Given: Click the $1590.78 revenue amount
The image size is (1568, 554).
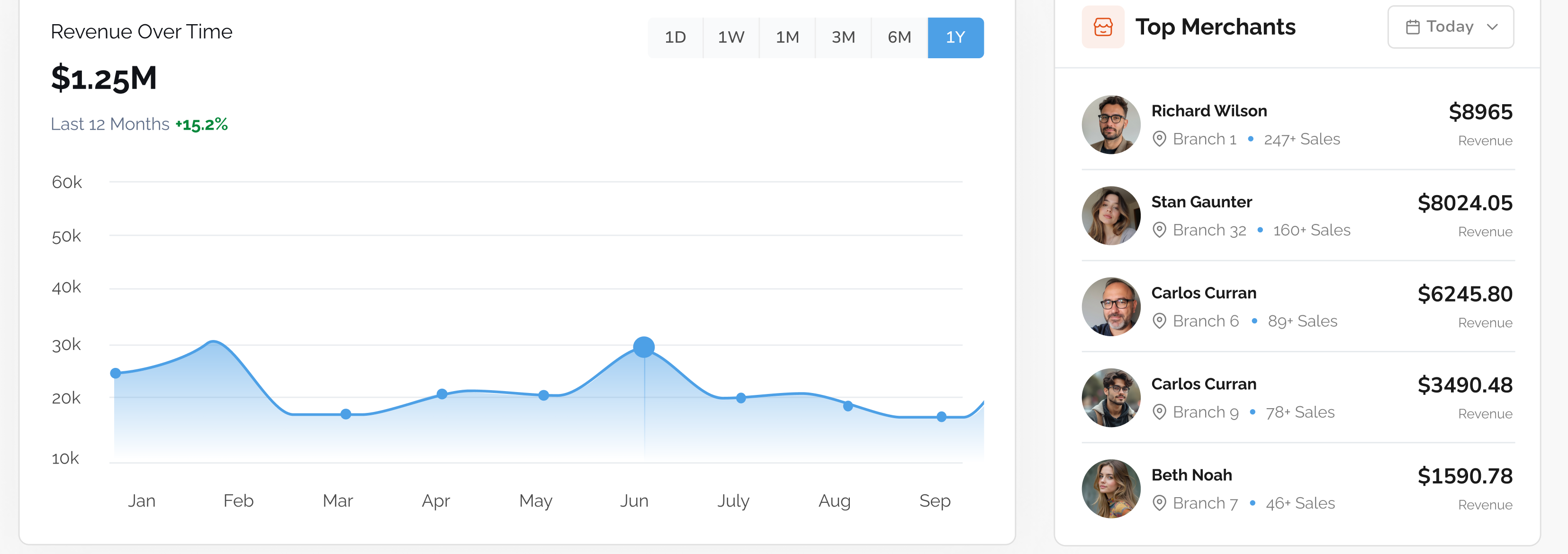Looking at the screenshot, I should [x=1465, y=476].
